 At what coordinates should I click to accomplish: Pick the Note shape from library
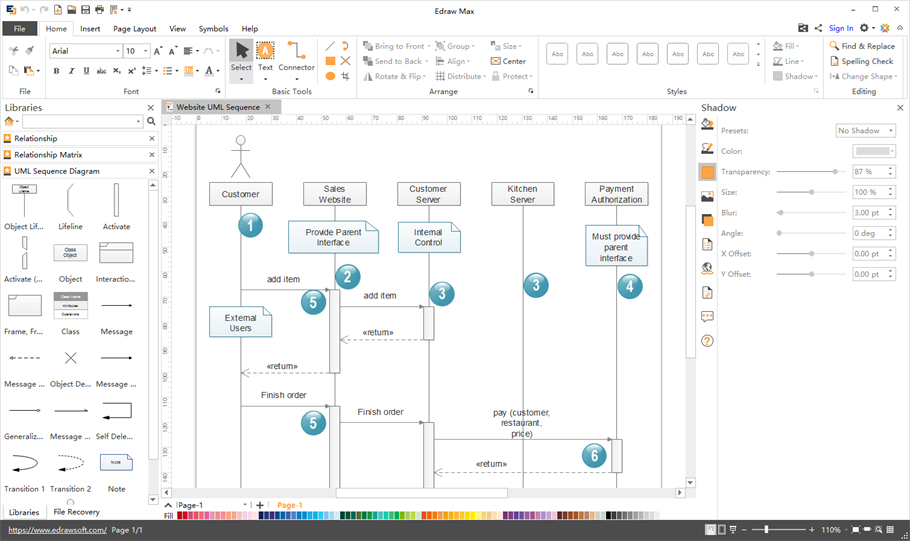coord(116,463)
